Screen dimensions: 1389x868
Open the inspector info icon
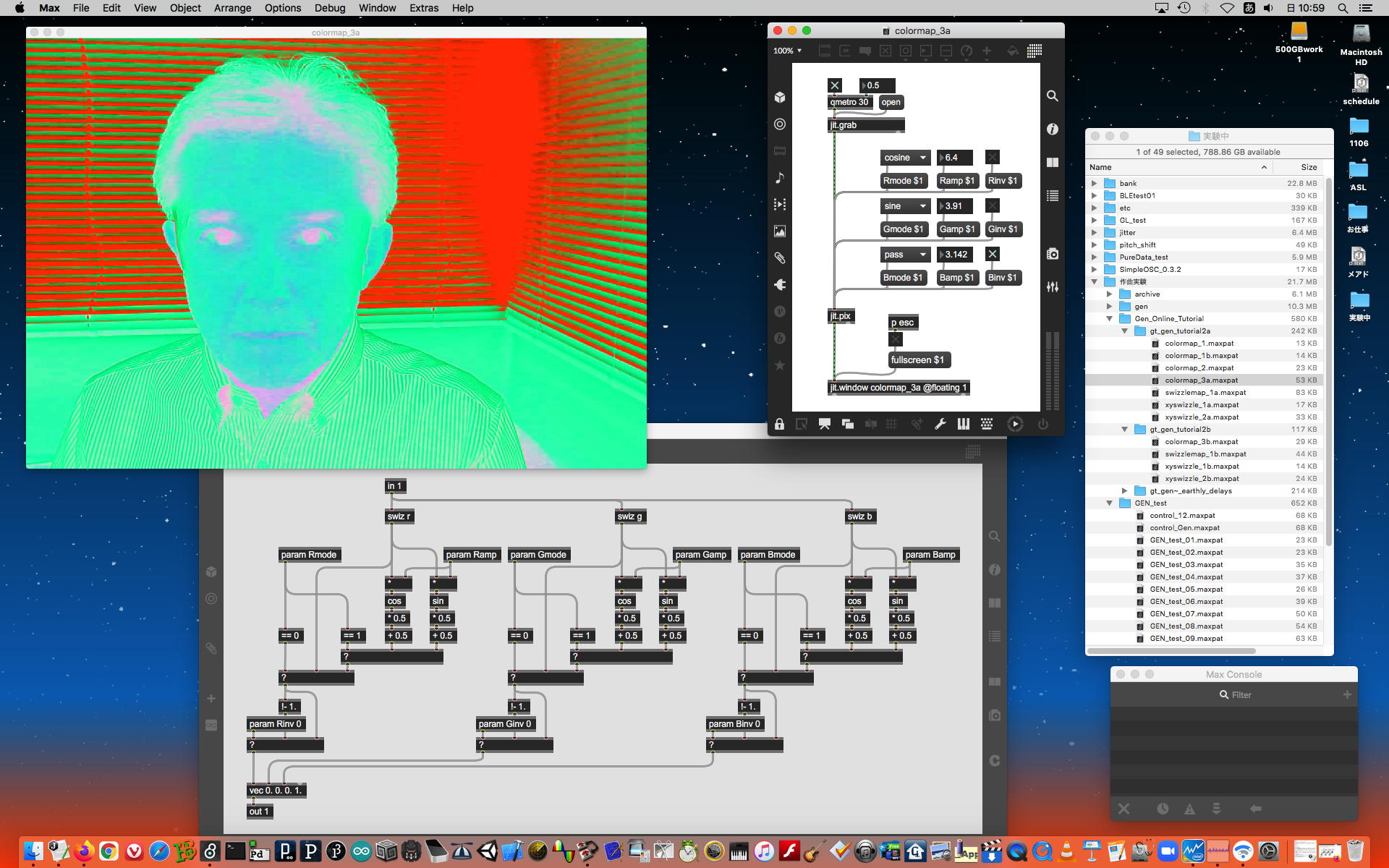1053,129
